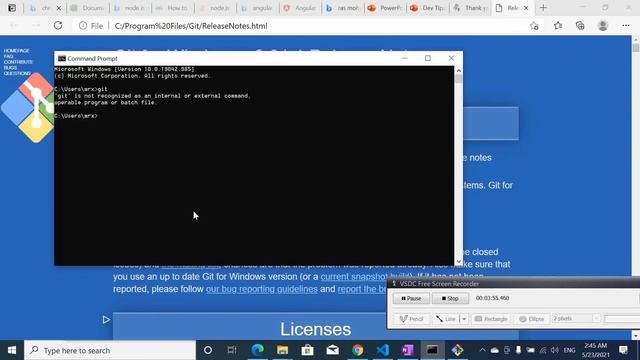The image size is (640, 360).
Task: Open the Edge Favorites list icon
Action: coord(558,26)
